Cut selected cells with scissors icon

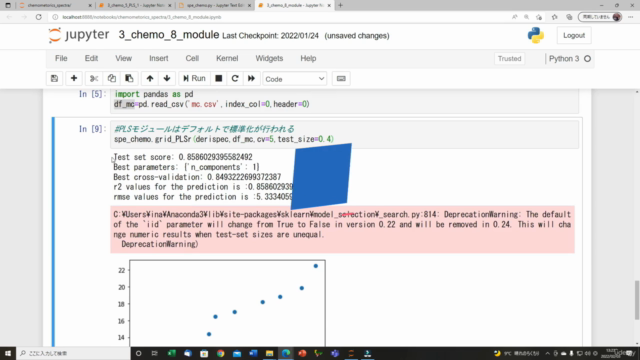94,78
